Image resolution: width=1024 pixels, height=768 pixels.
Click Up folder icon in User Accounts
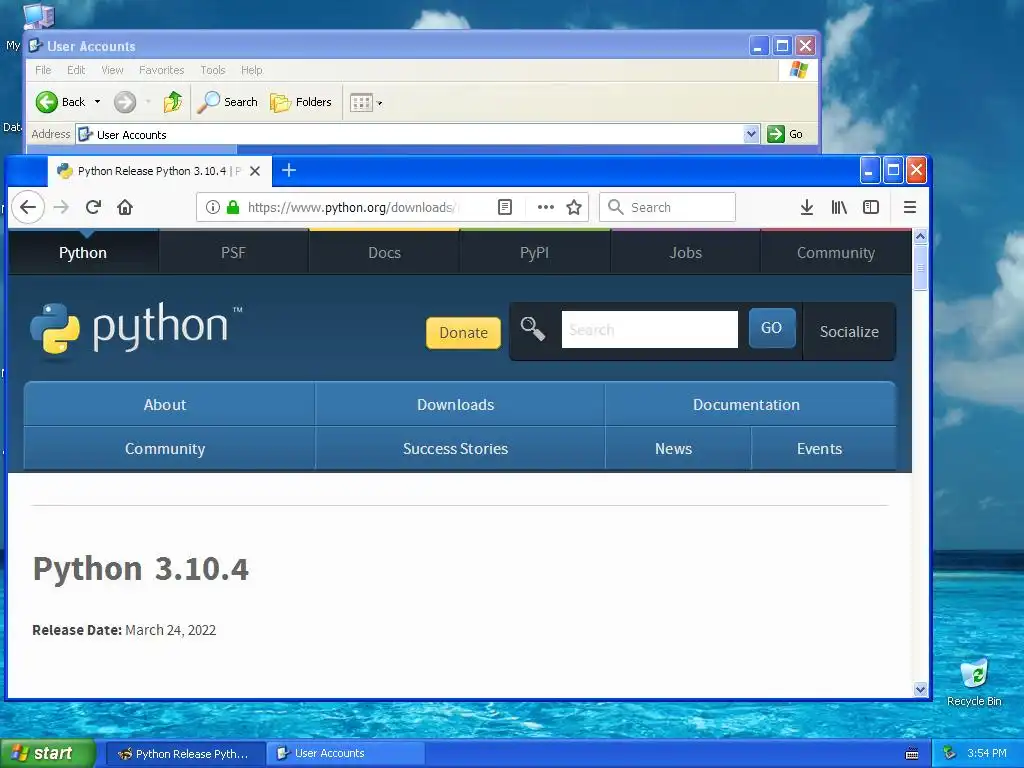[x=173, y=102]
